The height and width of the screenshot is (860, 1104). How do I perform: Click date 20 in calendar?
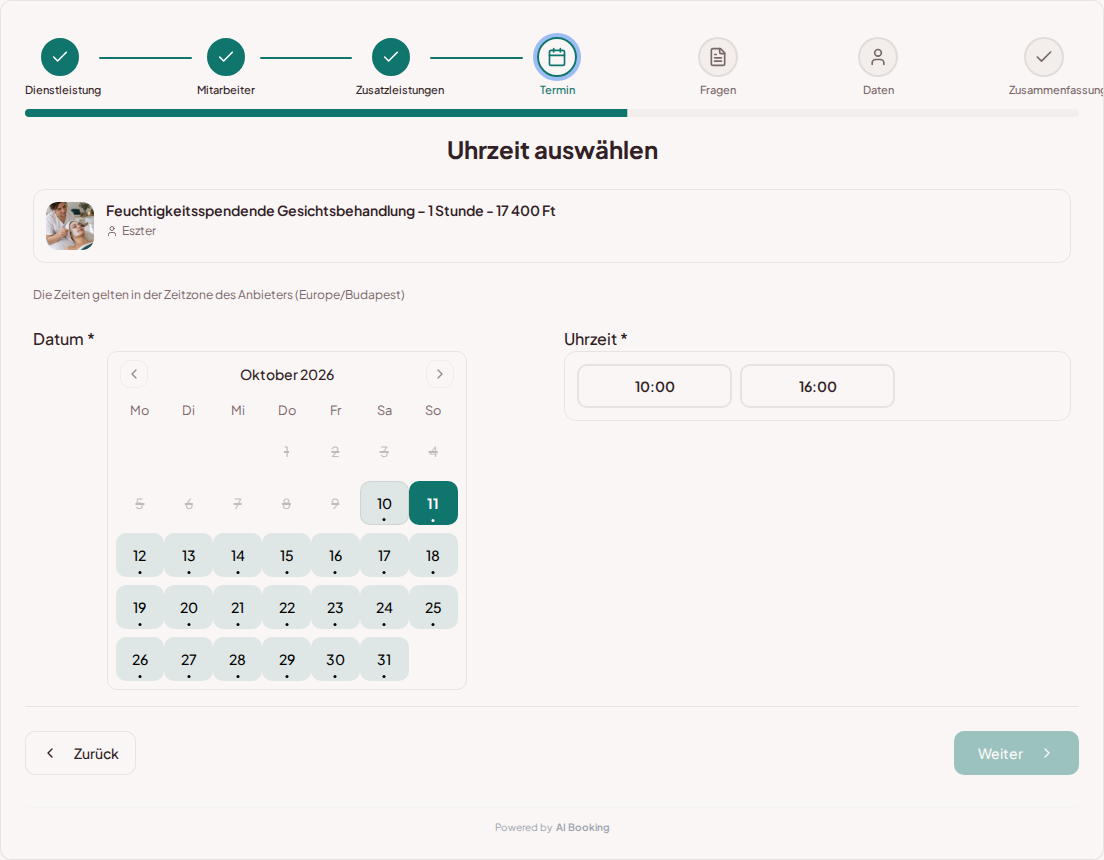(x=189, y=607)
